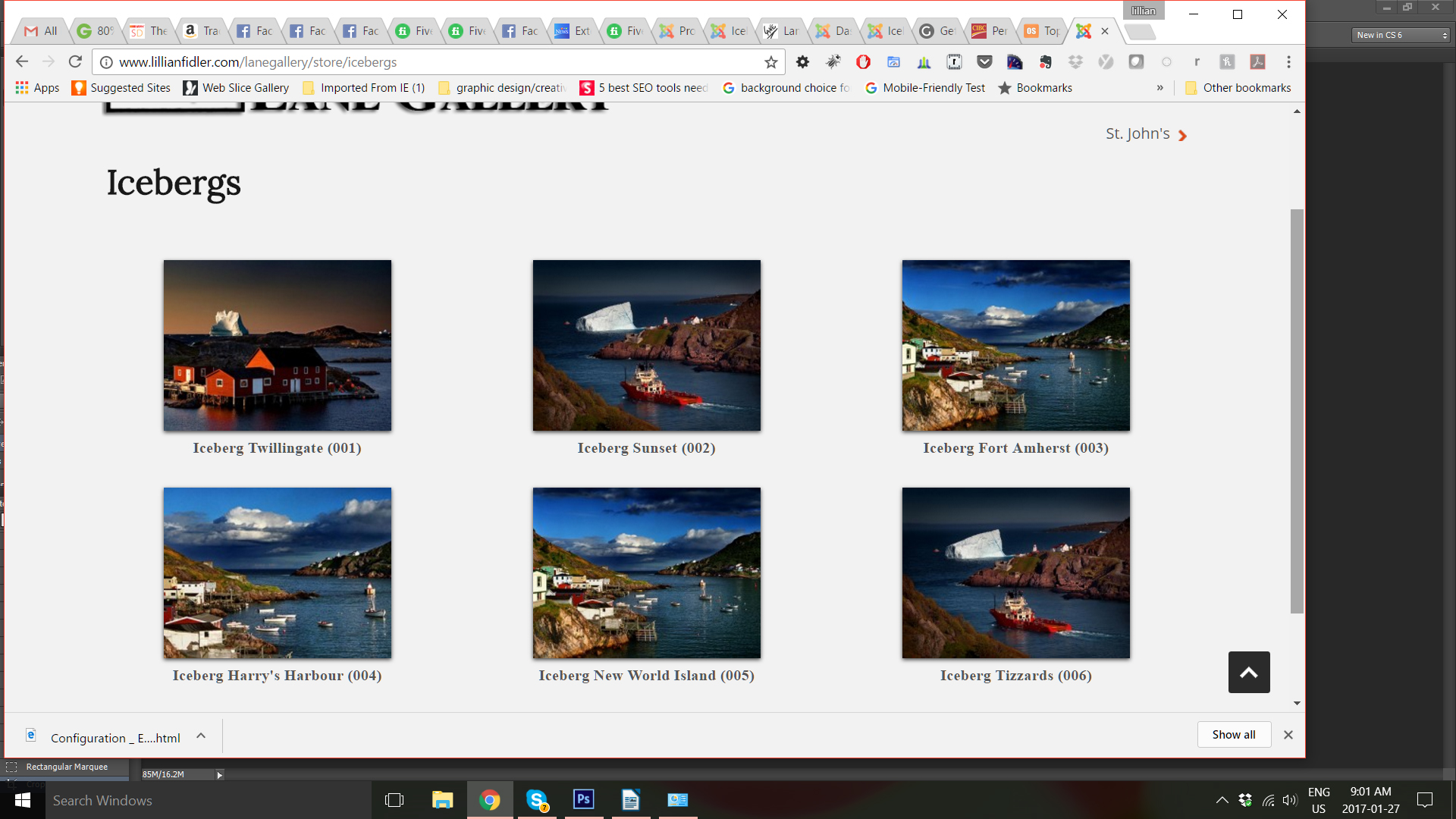This screenshot has height=819, width=1456.
Task: Show hidden system tray icons
Action: coord(1222,799)
